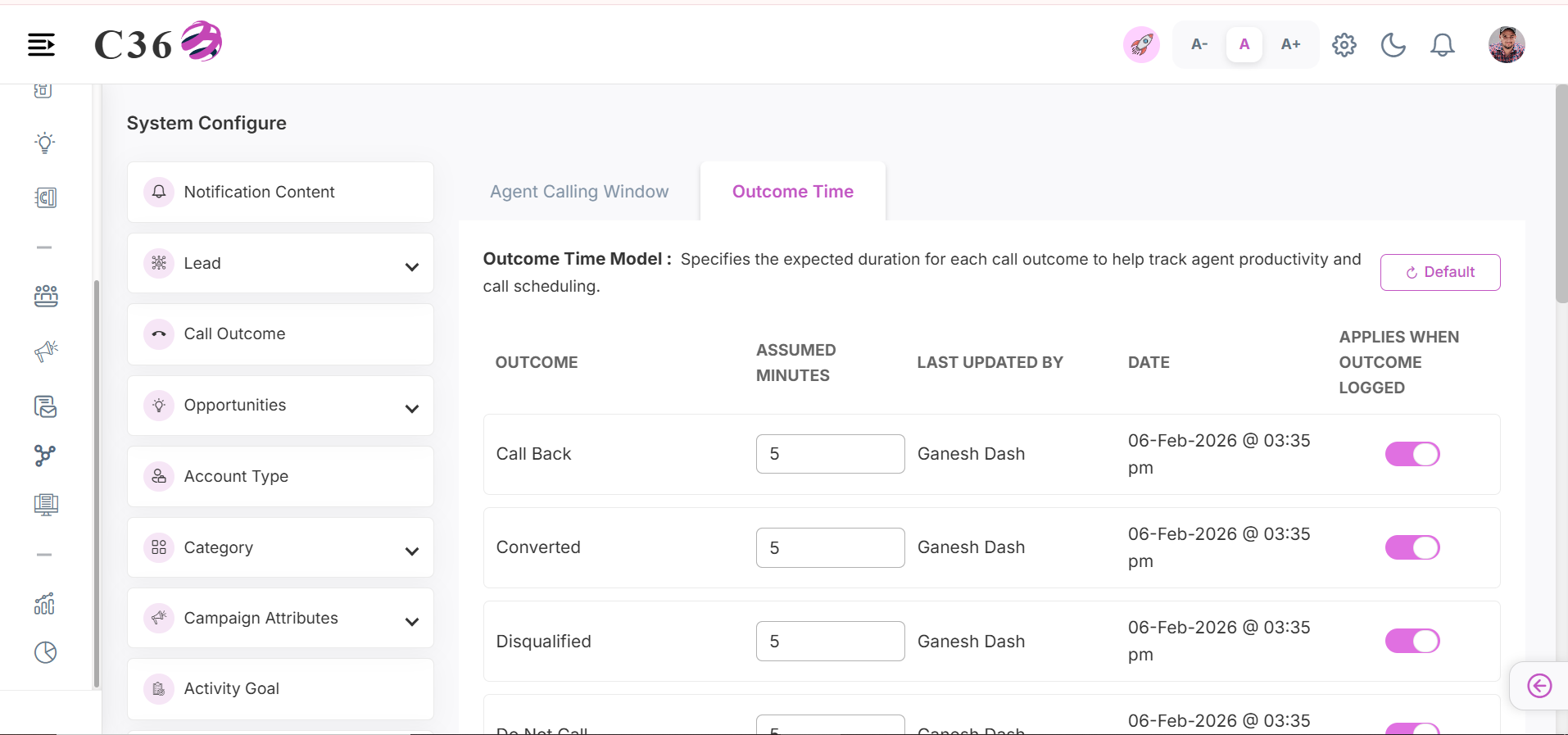Increase font size with A+ button
The image size is (1568, 735).
(x=1291, y=44)
